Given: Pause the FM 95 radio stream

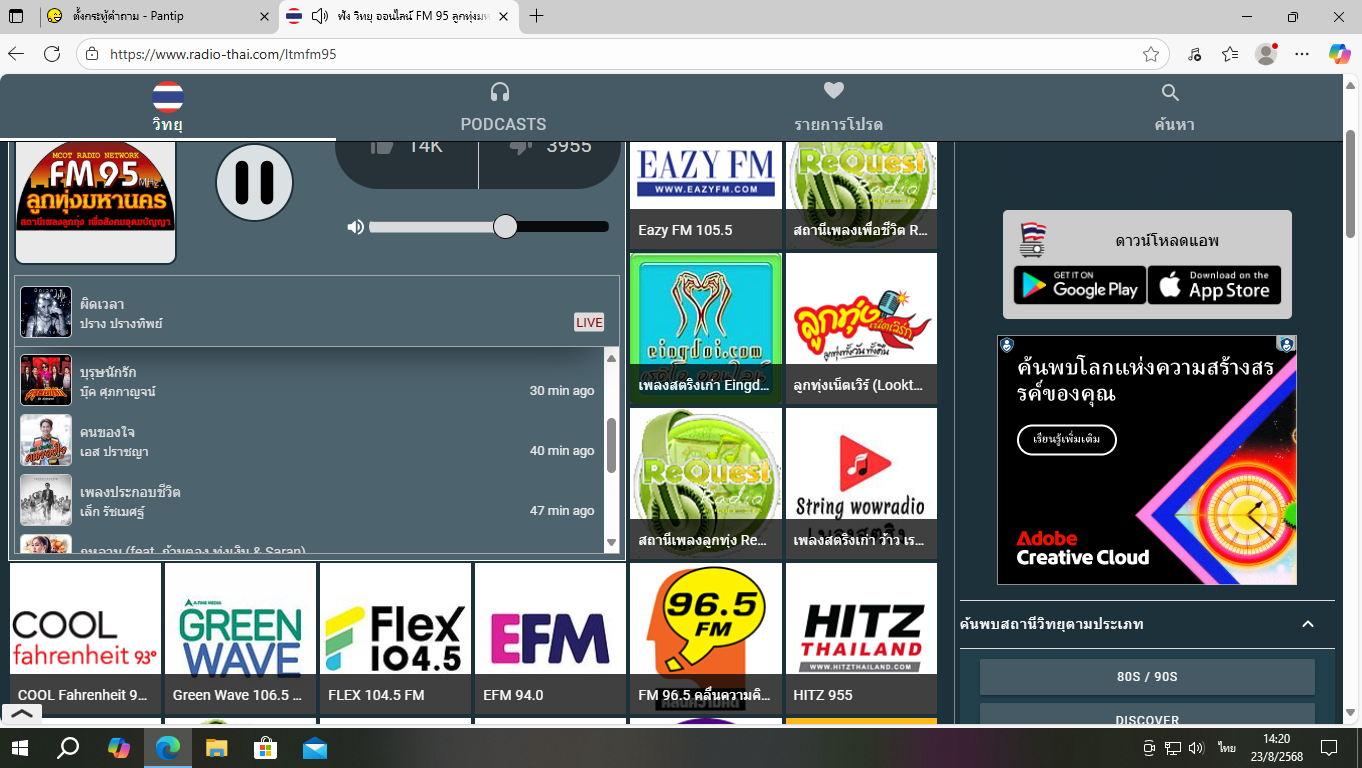Looking at the screenshot, I should pos(254,182).
